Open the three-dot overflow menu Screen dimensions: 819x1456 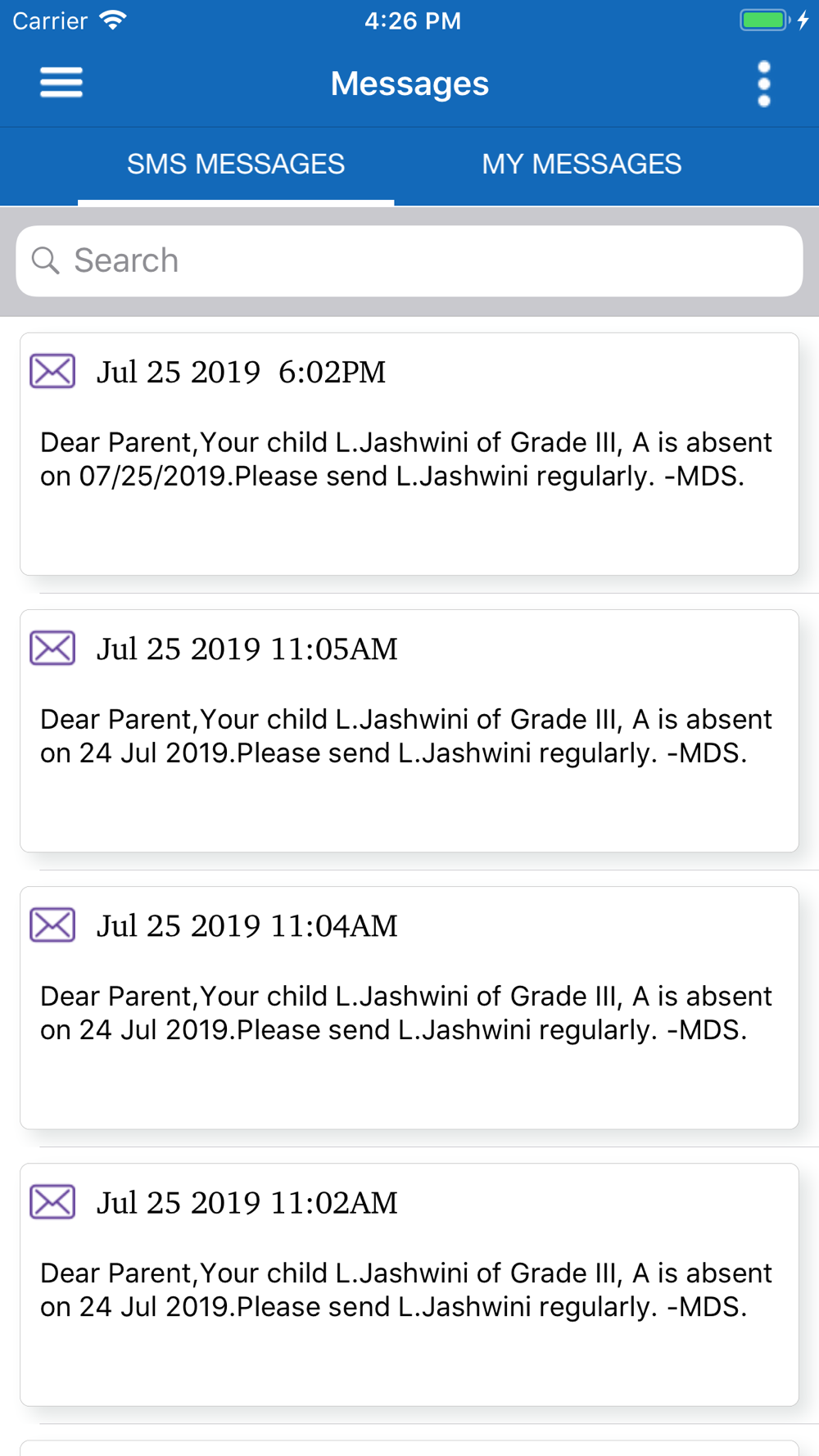(x=764, y=84)
